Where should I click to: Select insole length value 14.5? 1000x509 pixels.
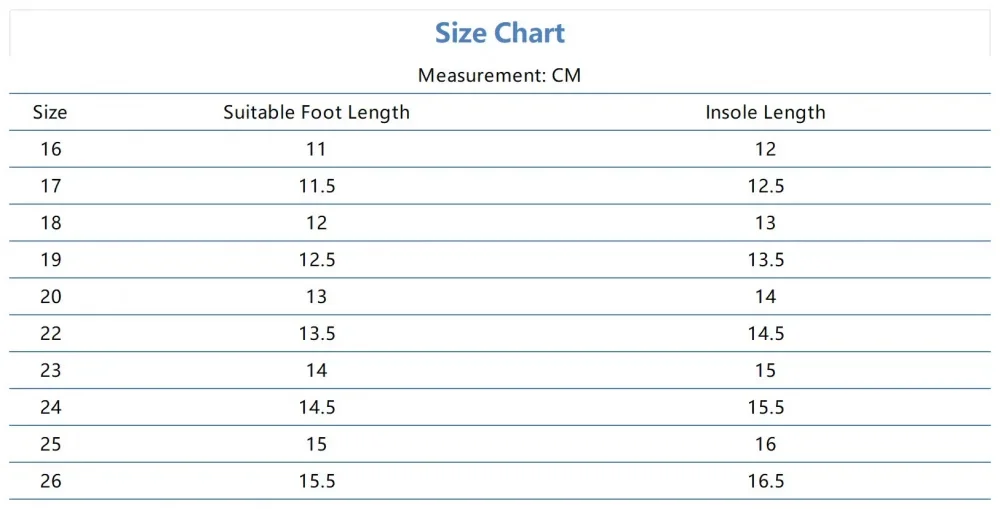[x=765, y=334]
